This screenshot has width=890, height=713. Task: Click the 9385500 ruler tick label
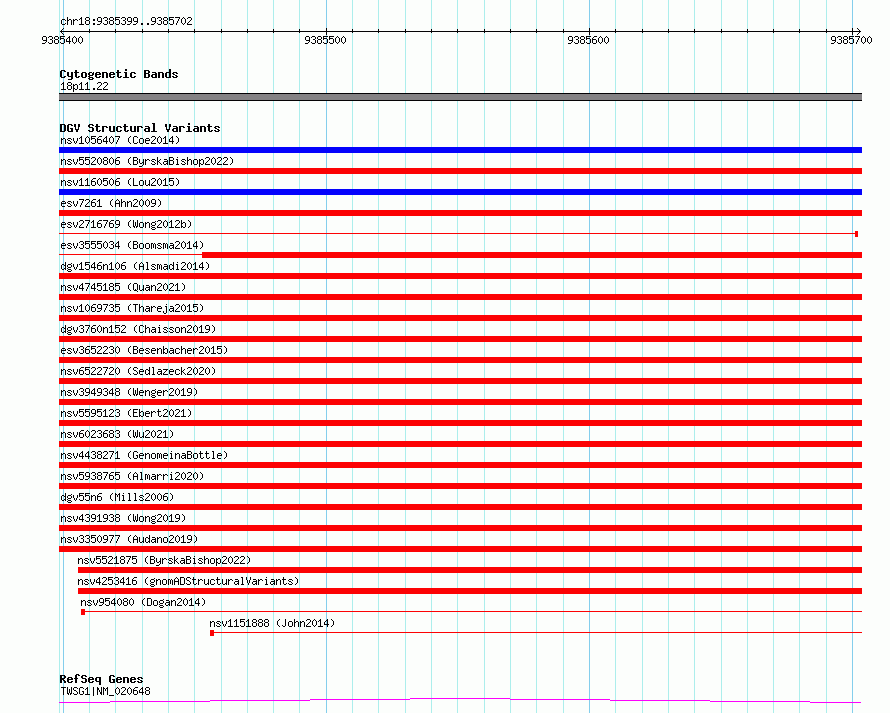tap(325, 40)
